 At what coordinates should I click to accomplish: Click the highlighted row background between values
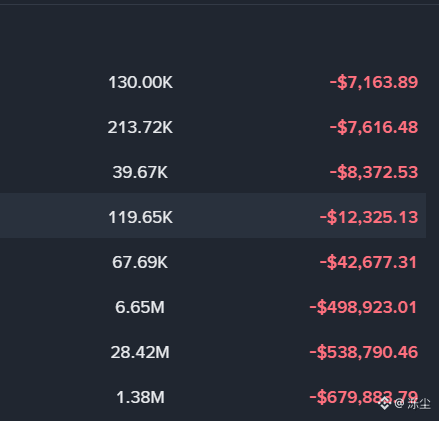tap(246, 216)
